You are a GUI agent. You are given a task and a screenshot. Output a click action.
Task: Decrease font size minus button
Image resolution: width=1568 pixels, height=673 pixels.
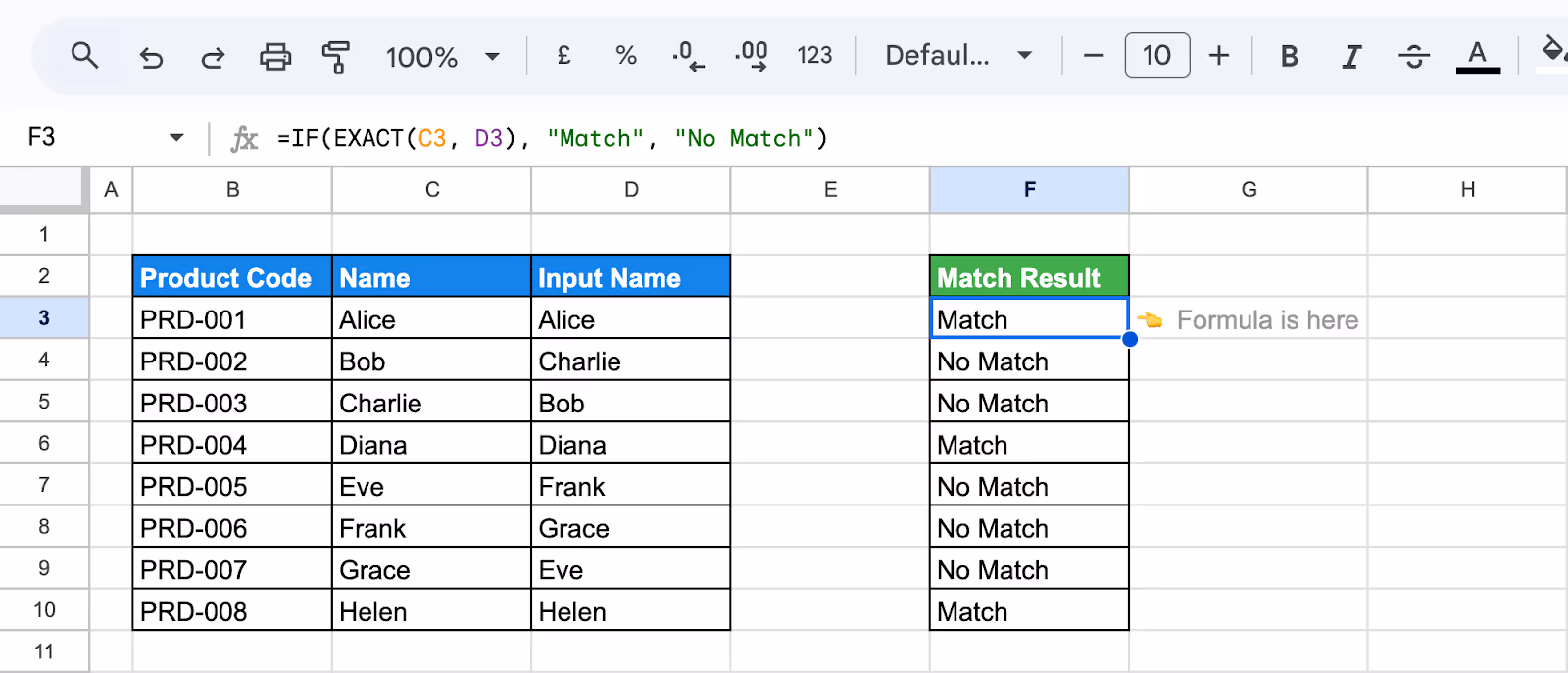pos(1094,56)
